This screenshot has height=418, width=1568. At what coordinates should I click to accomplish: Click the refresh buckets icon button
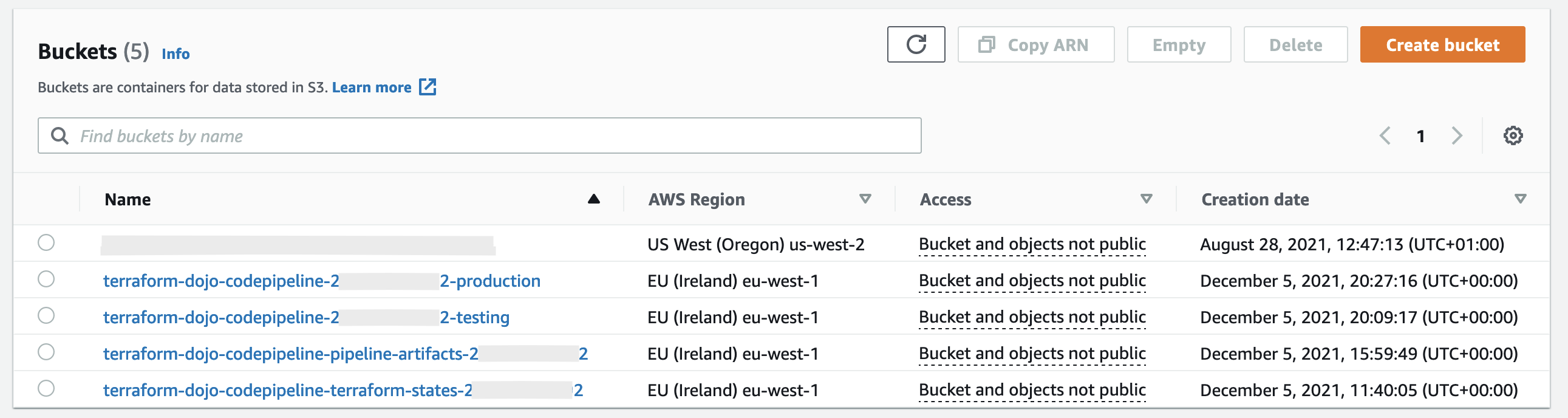[916, 44]
